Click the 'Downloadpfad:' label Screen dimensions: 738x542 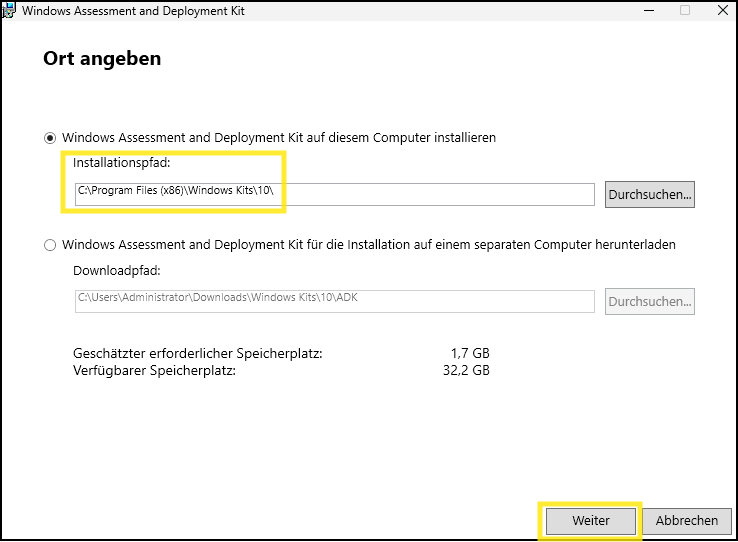(x=117, y=271)
